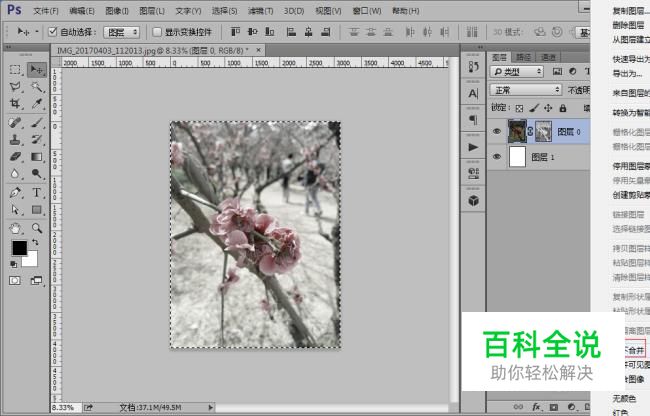The height and width of the screenshot is (416, 650).
Task: Select the Clone Stamp tool
Action: pos(15,140)
